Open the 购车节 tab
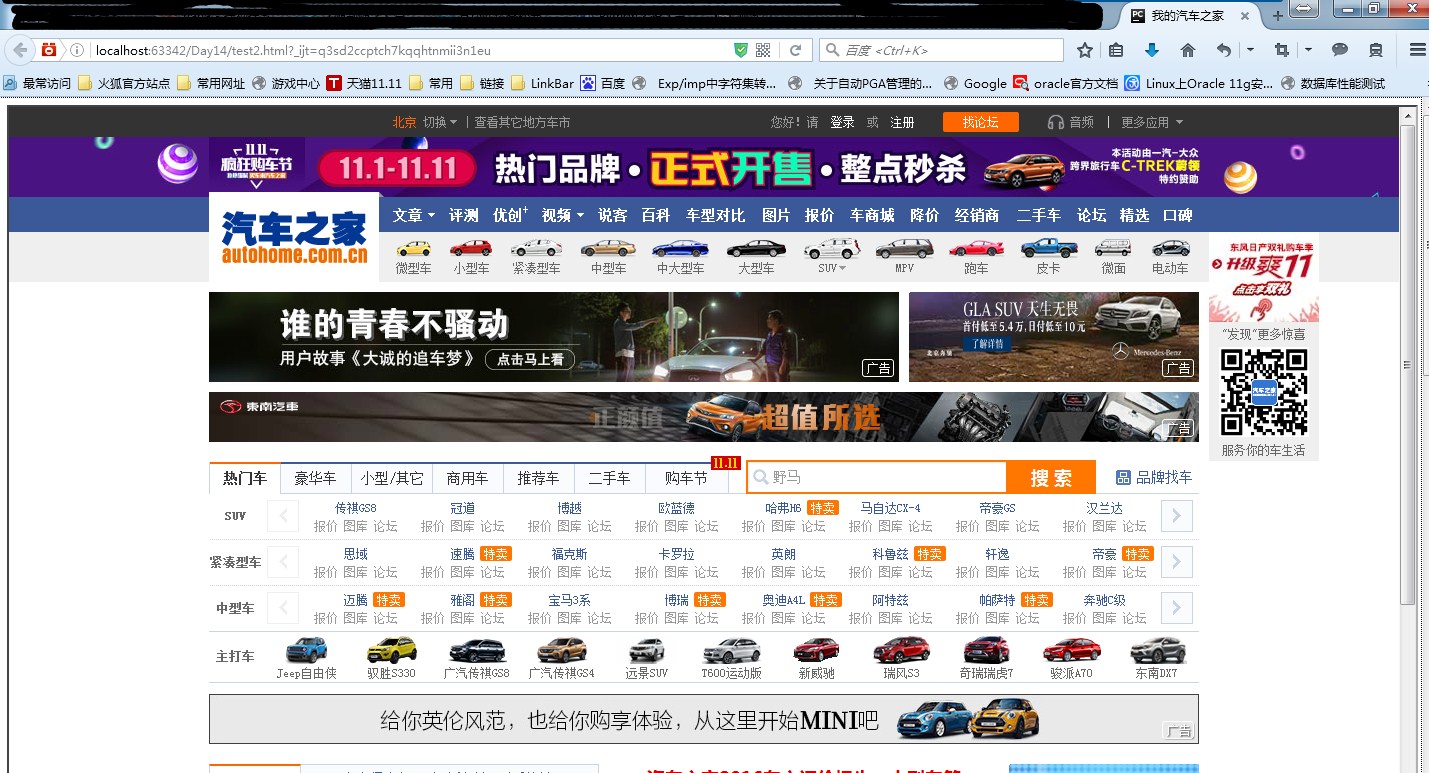This screenshot has width=1429, height=773. click(x=686, y=478)
